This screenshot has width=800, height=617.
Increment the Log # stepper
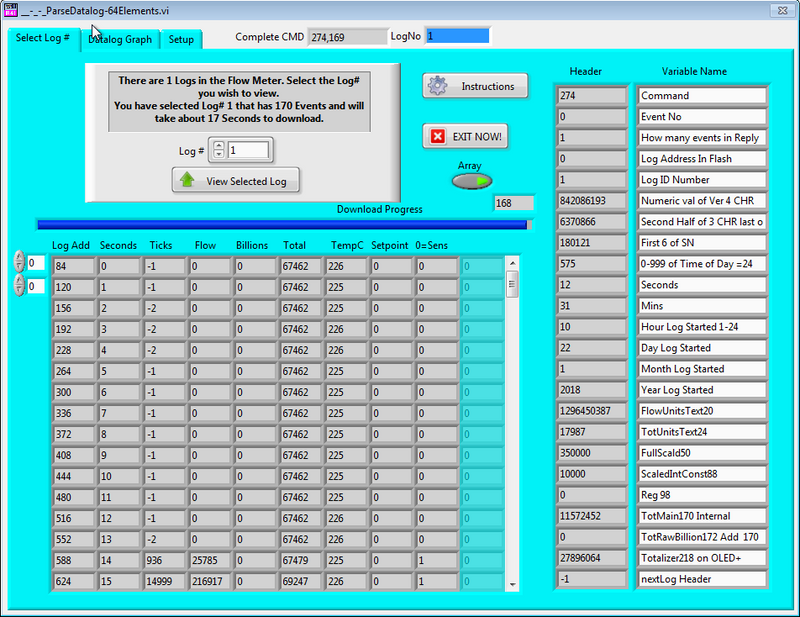click(218, 146)
